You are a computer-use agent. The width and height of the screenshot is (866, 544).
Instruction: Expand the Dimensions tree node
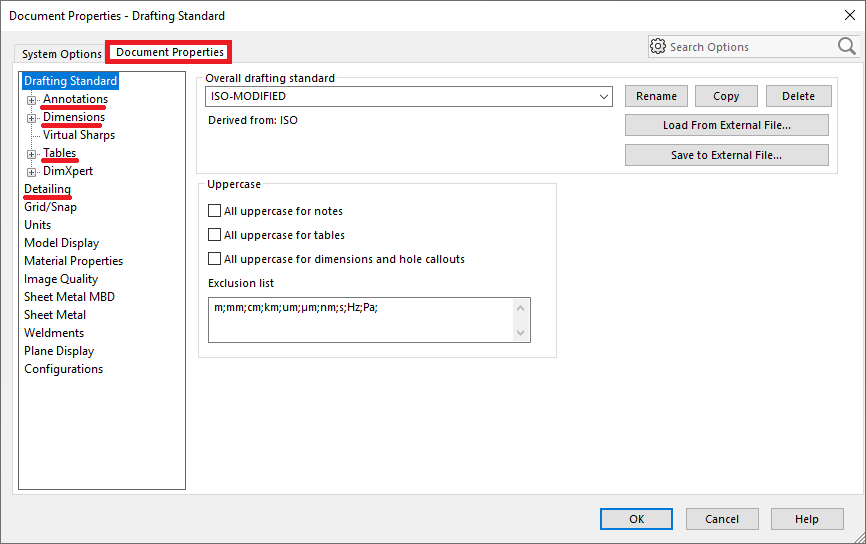32,118
